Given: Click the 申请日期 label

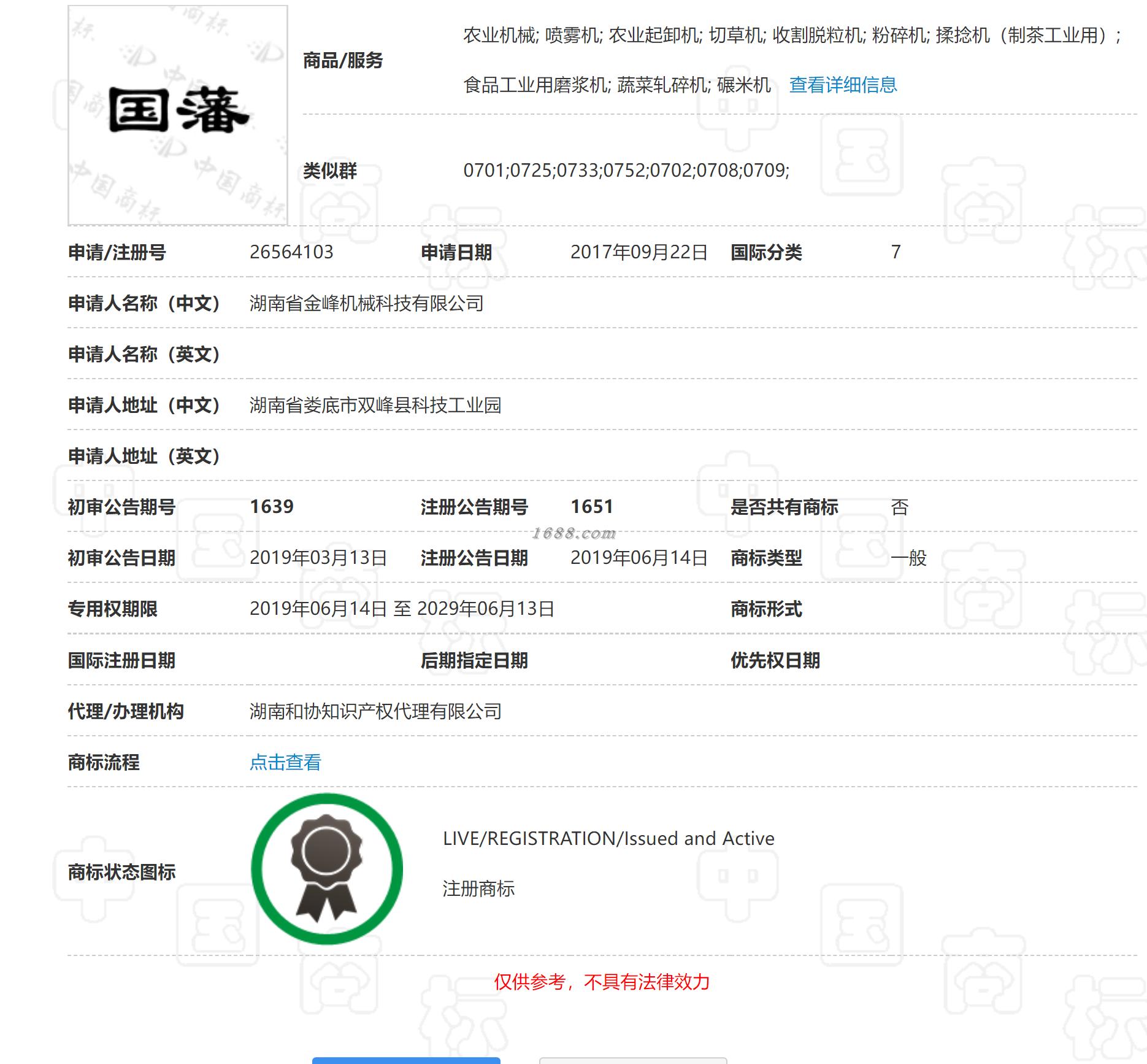Looking at the screenshot, I should (x=456, y=252).
